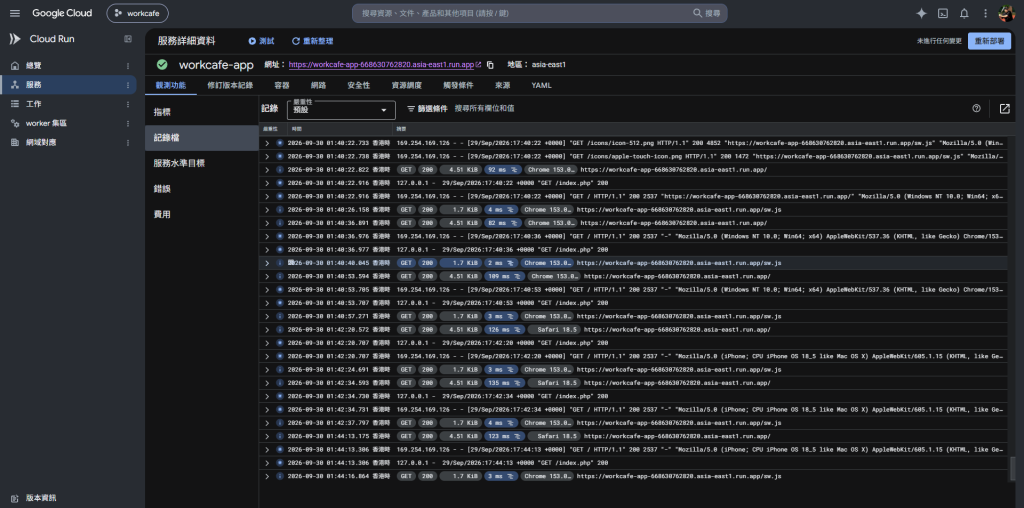Expand log entry at 01:42:20.572

pos(266,330)
